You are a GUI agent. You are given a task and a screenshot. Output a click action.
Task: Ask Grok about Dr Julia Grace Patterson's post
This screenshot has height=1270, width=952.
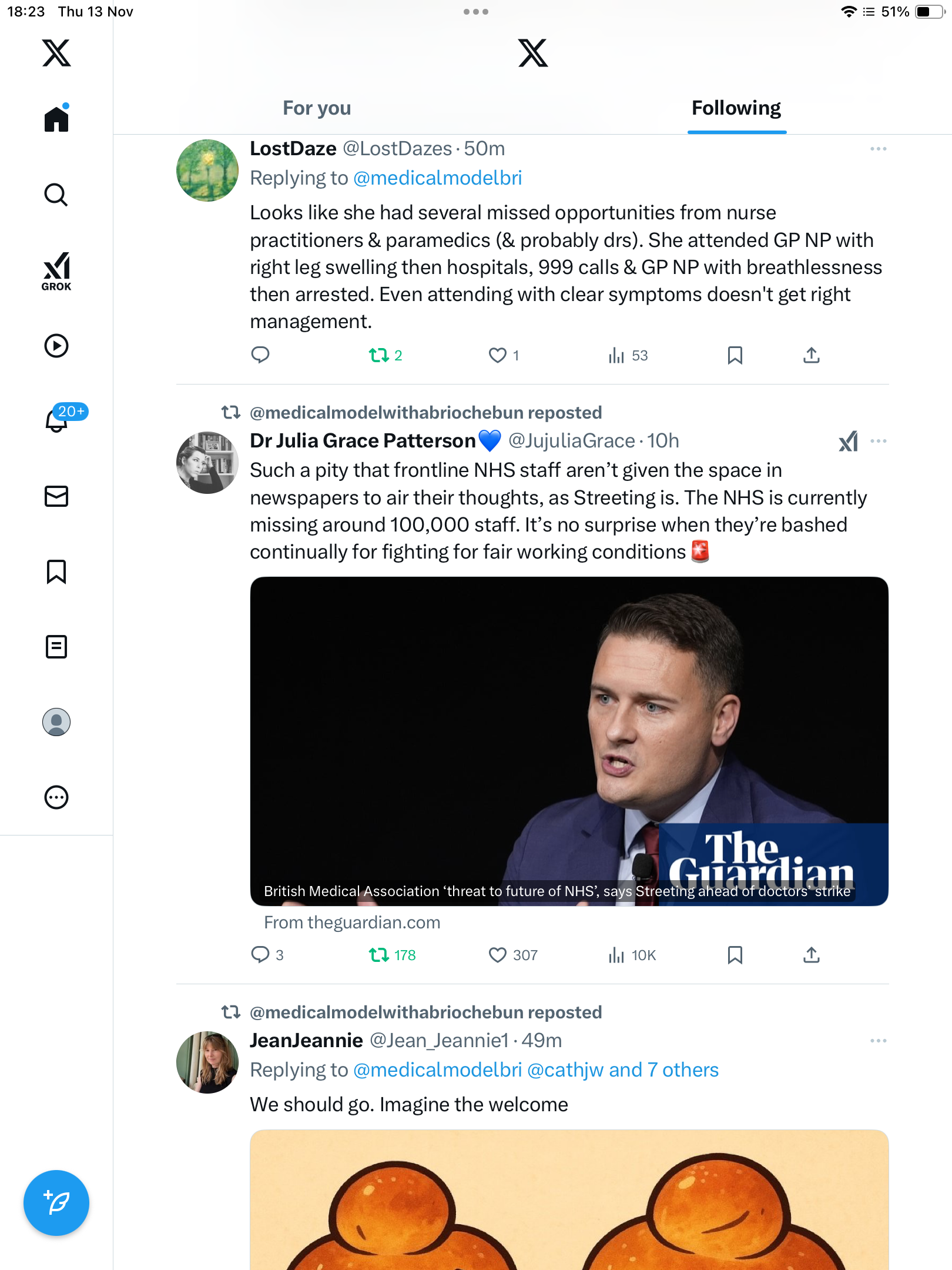pyautogui.click(x=848, y=441)
